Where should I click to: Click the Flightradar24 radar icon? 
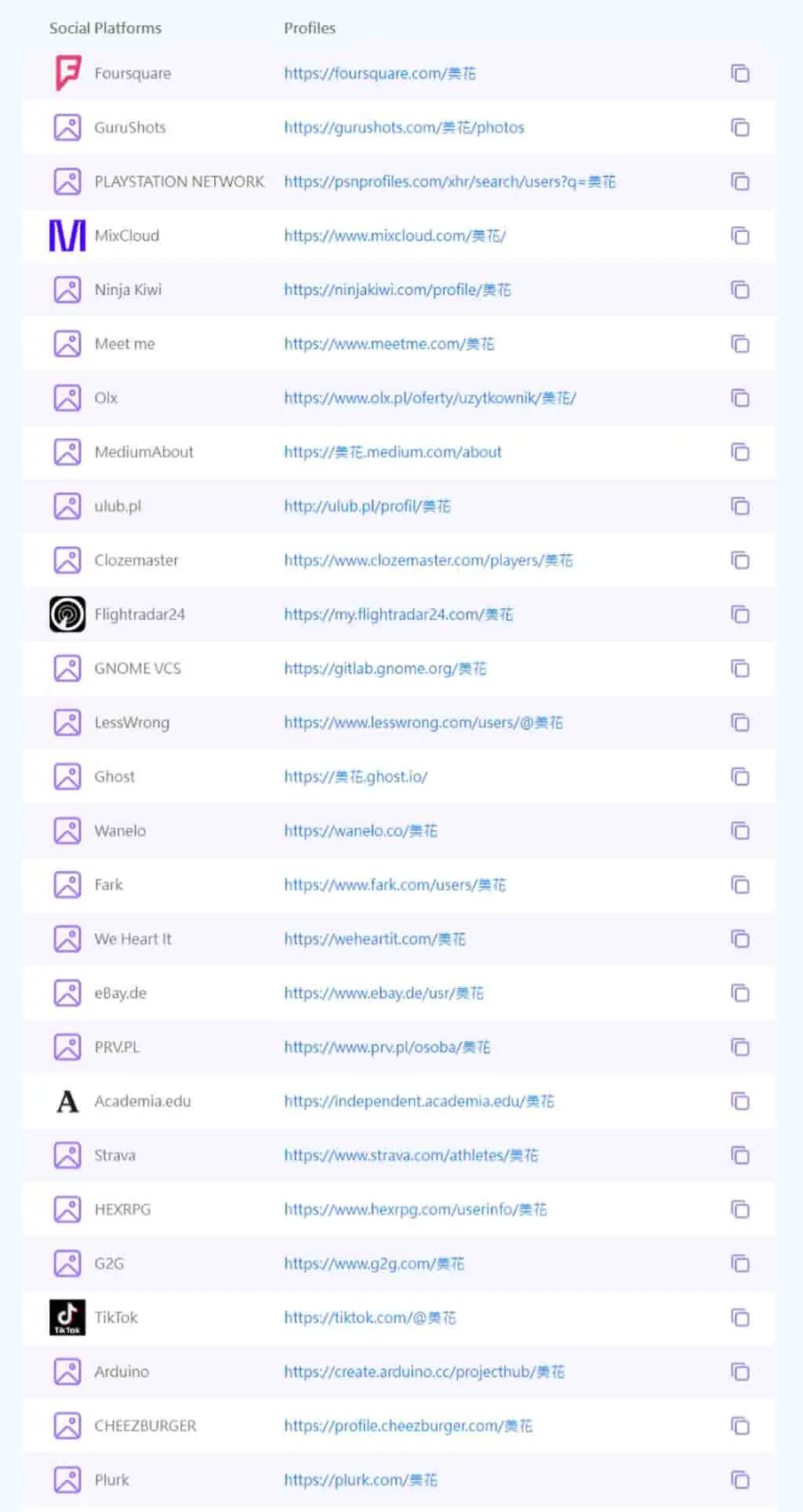pyautogui.click(x=67, y=614)
